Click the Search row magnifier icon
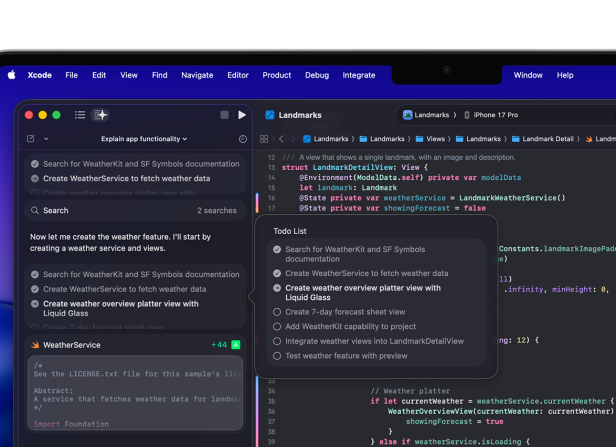616x447 pixels. coord(35,211)
